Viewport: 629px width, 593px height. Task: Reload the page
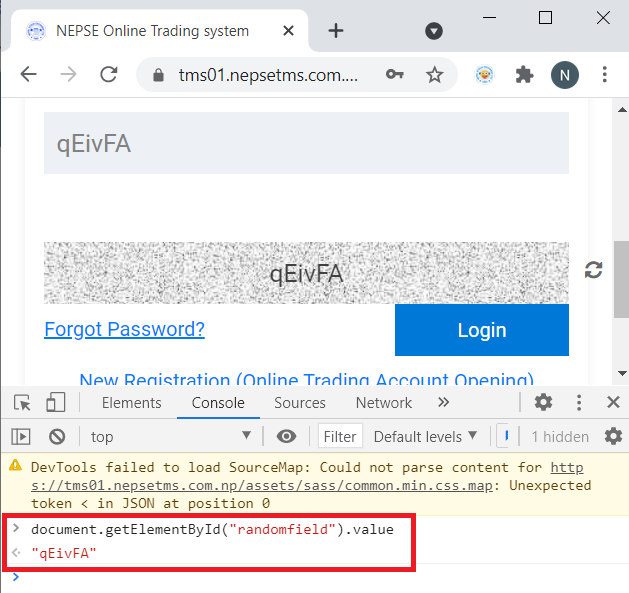(109, 75)
